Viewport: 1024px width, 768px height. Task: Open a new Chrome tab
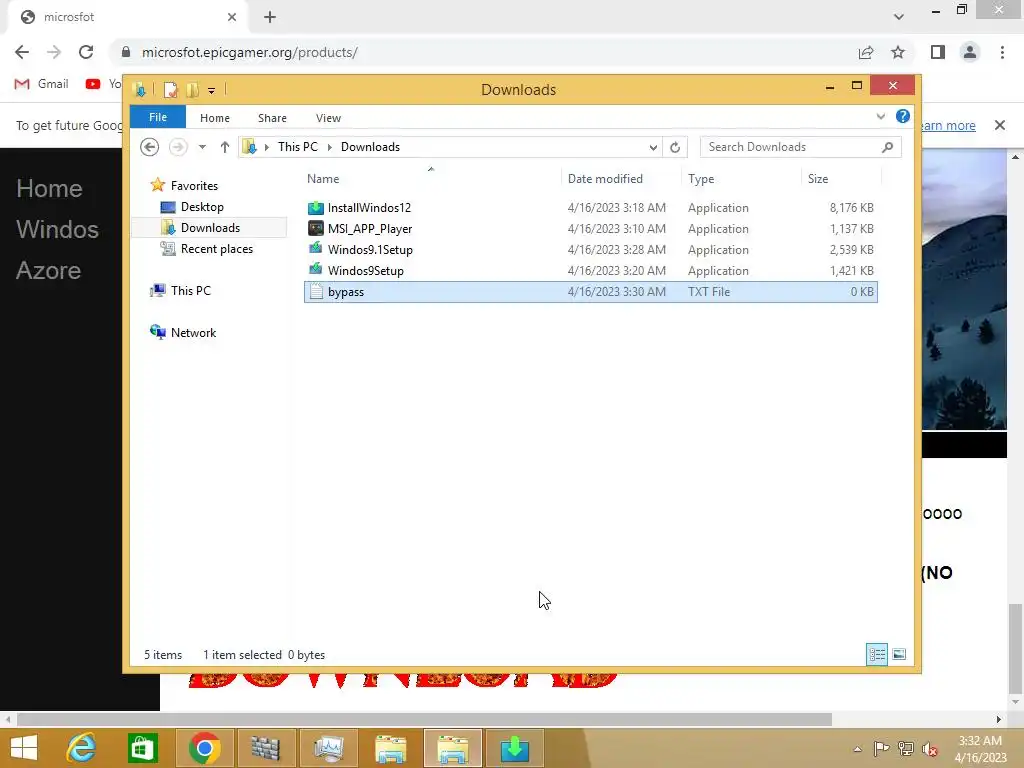(270, 17)
